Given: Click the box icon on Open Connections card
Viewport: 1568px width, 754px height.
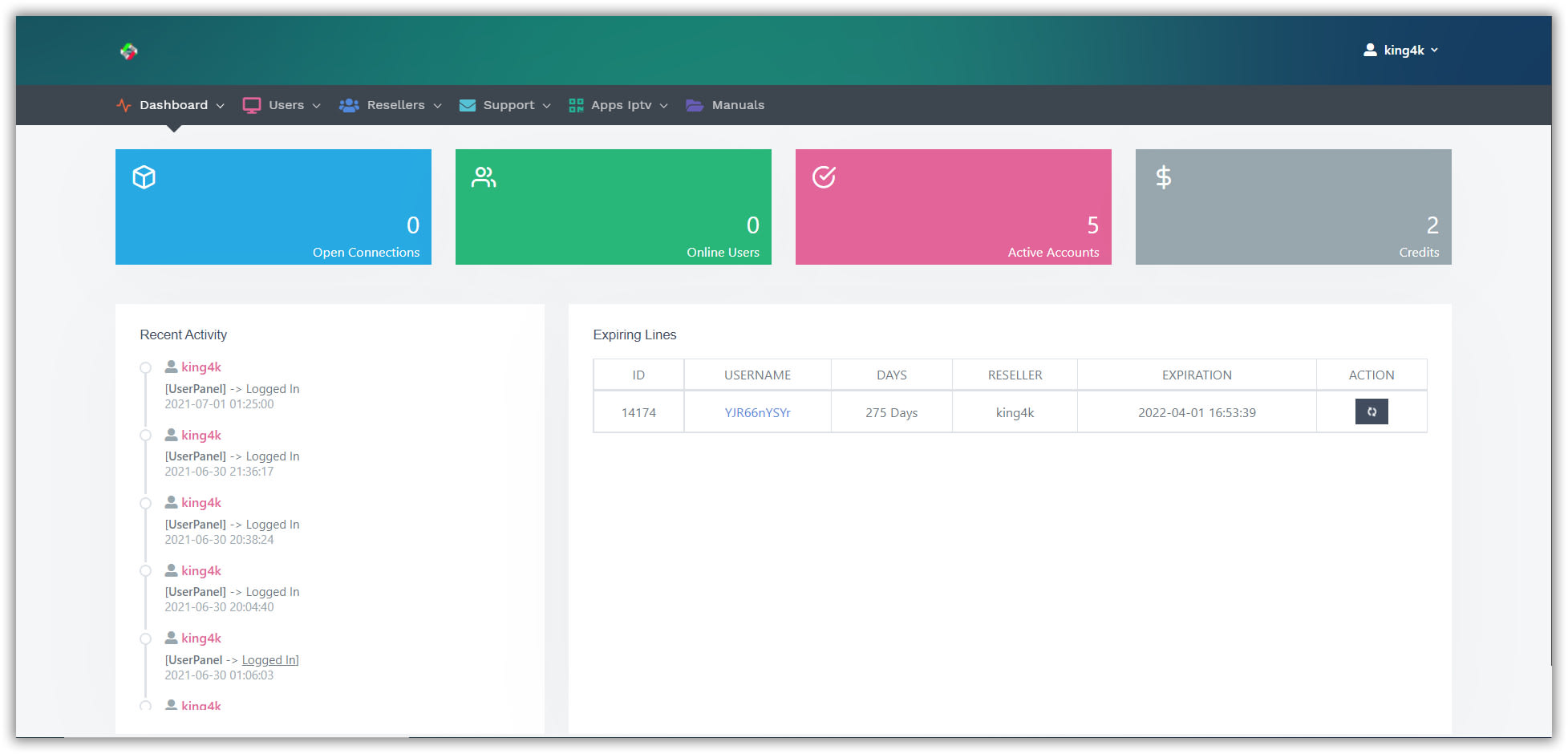Looking at the screenshot, I should pos(144,176).
